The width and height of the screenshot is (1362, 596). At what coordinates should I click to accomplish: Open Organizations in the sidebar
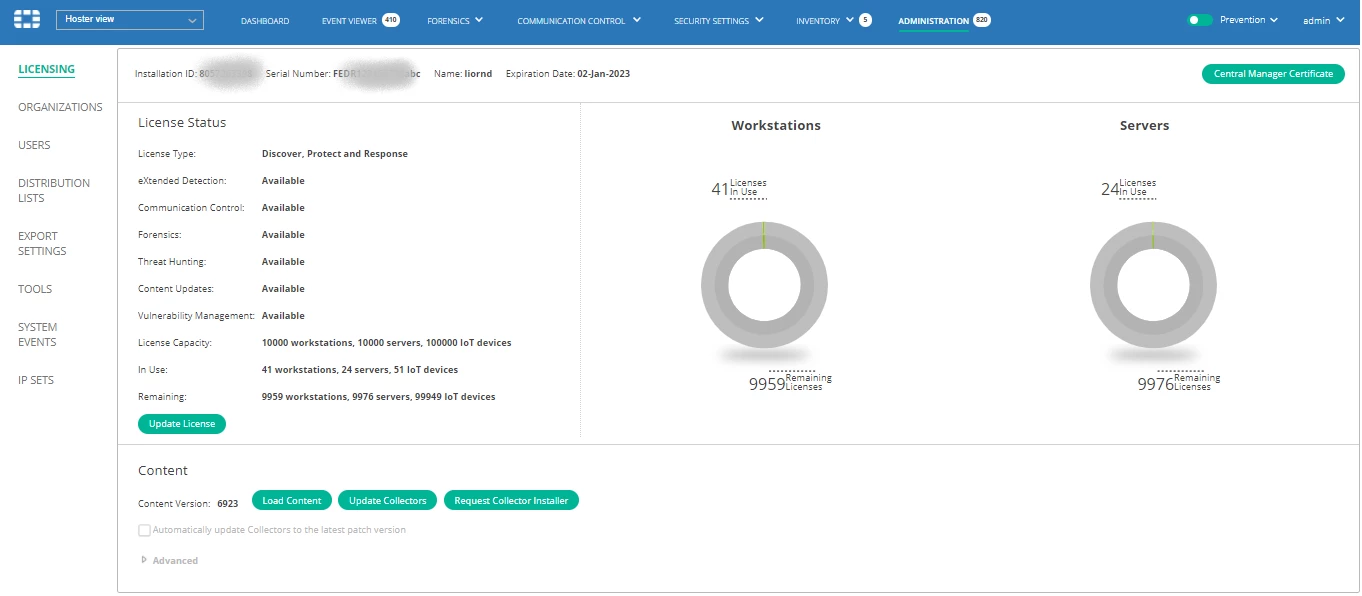pos(60,107)
